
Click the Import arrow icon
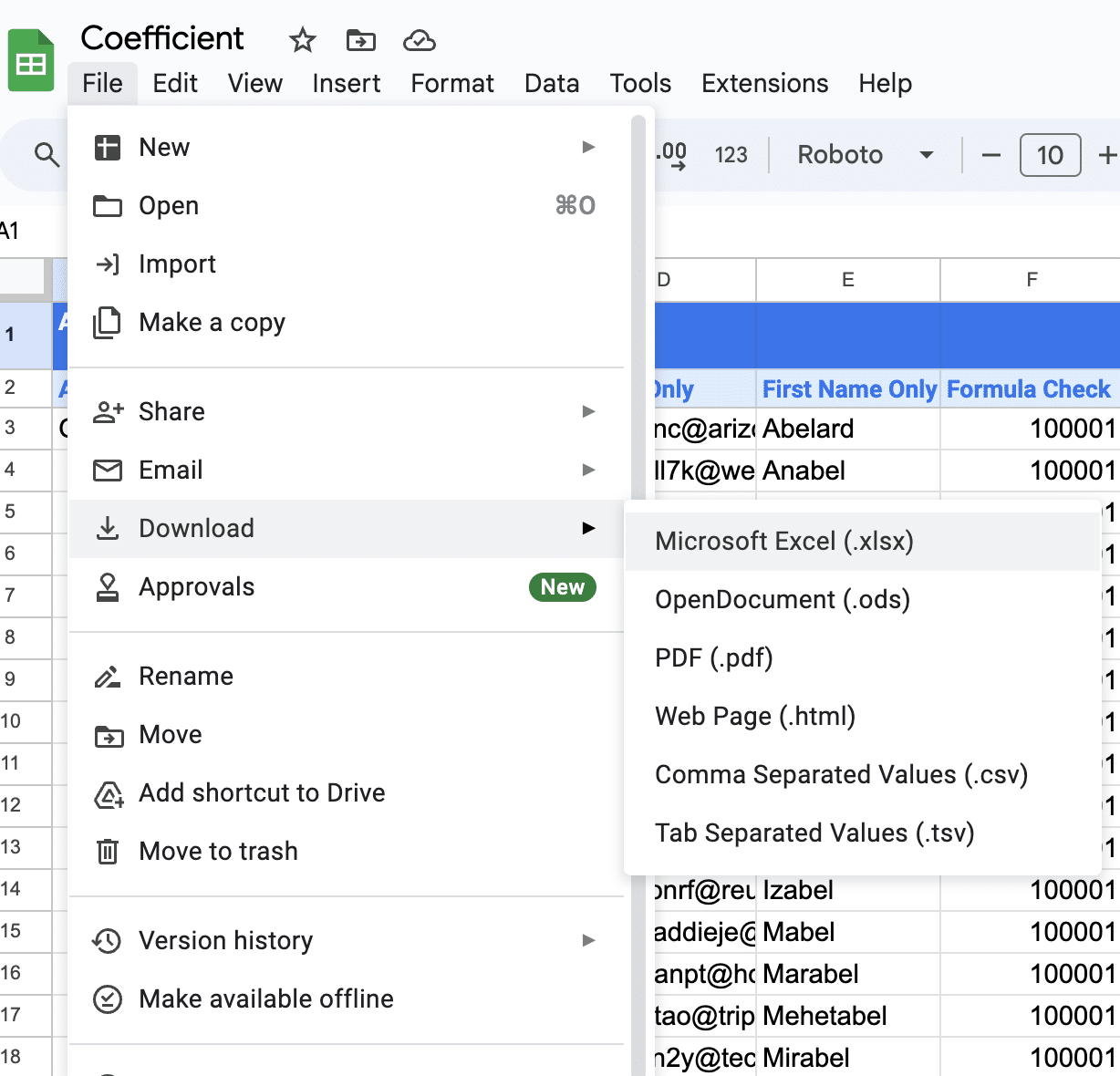(108, 264)
